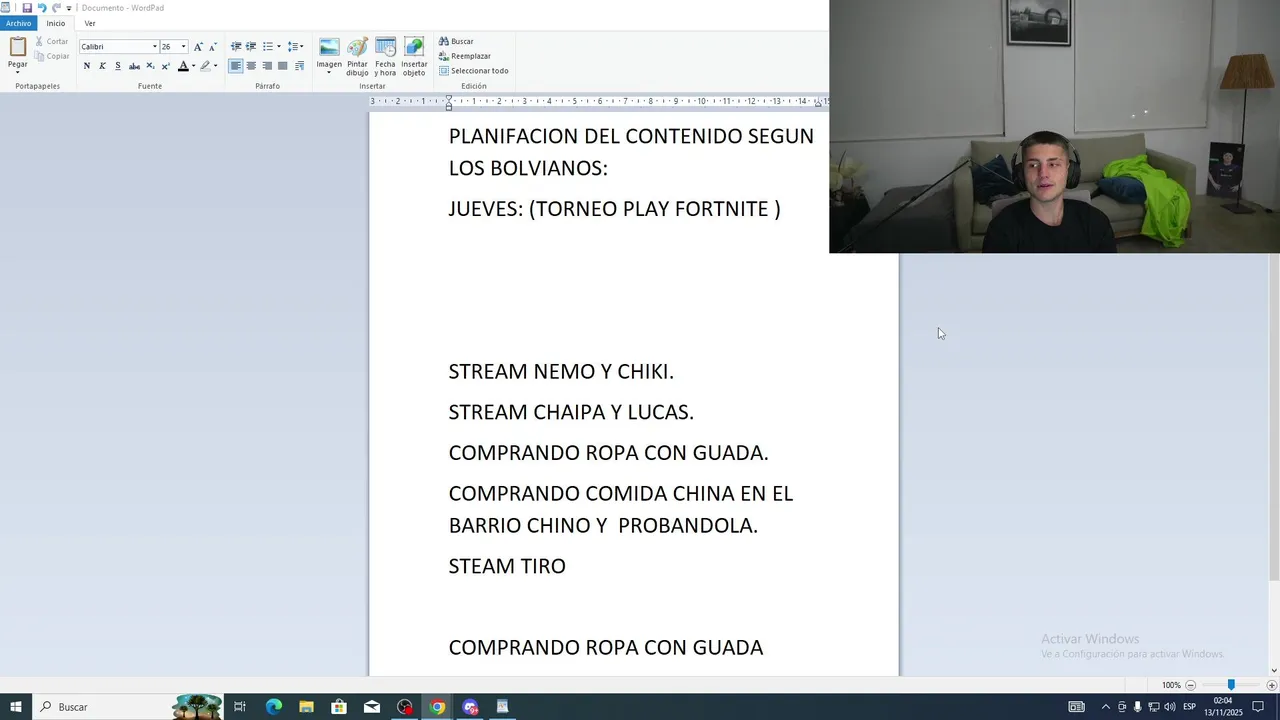Click the zoom in plus button
1280x720 pixels.
(1272, 685)
